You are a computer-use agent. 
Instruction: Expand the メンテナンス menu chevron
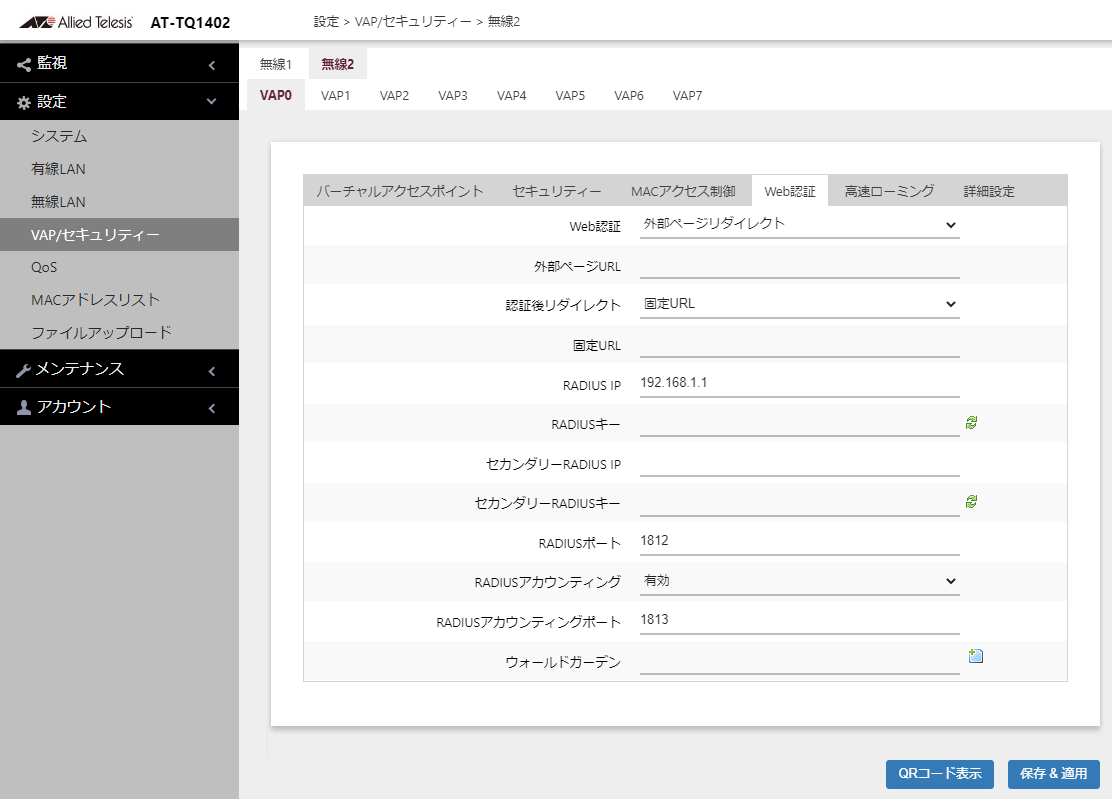(211, 371)
